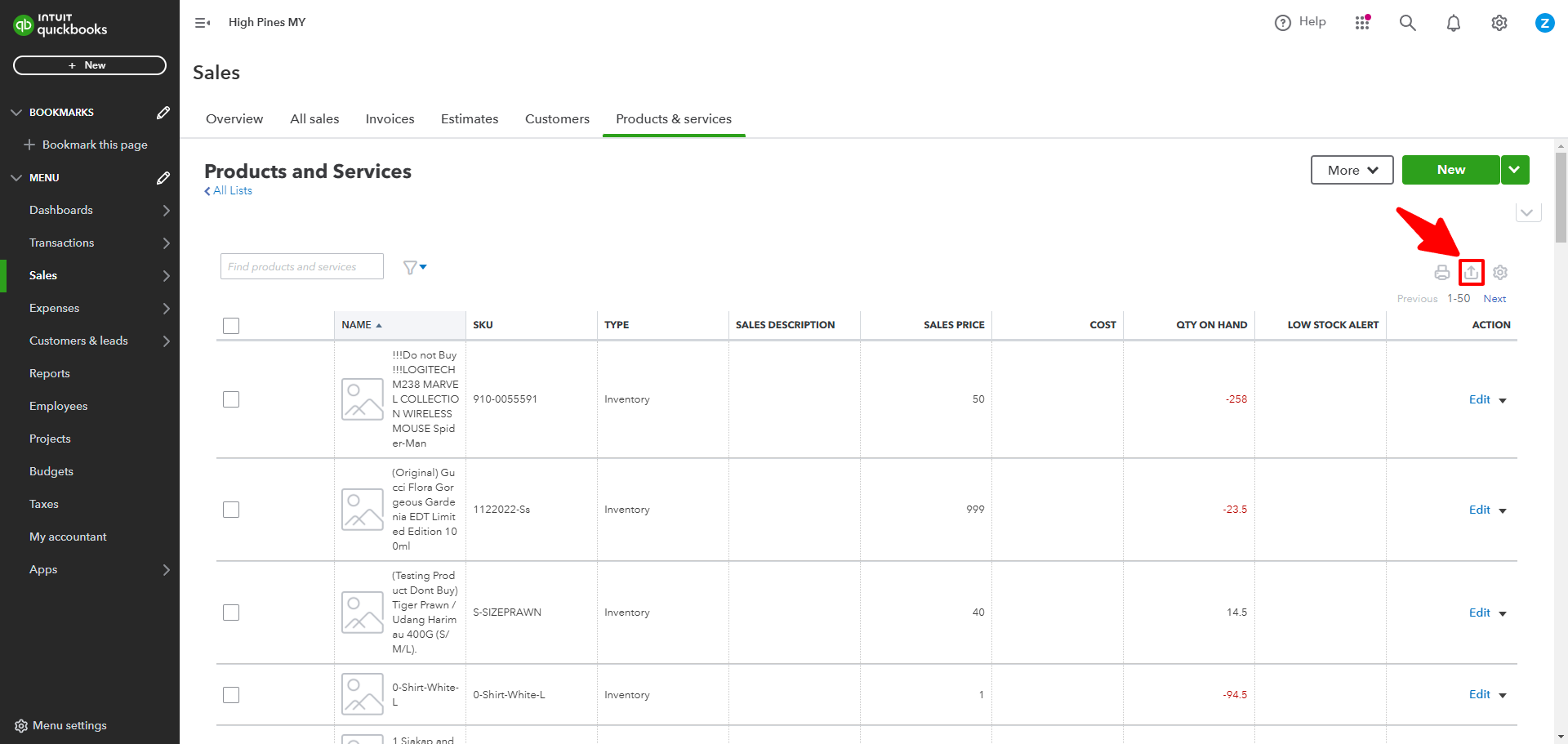1568x744 pixels.
Task: Select the Logitech M238 mouse row checkbox
Action: (x=231, y=399)
